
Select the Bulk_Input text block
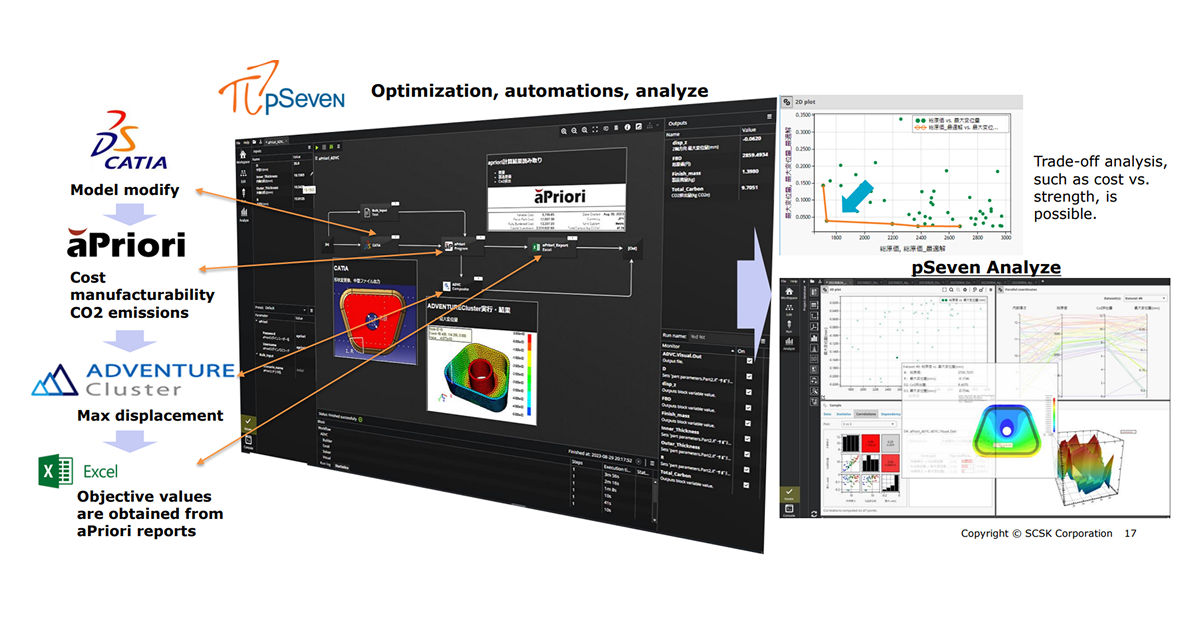pos(379,212)
